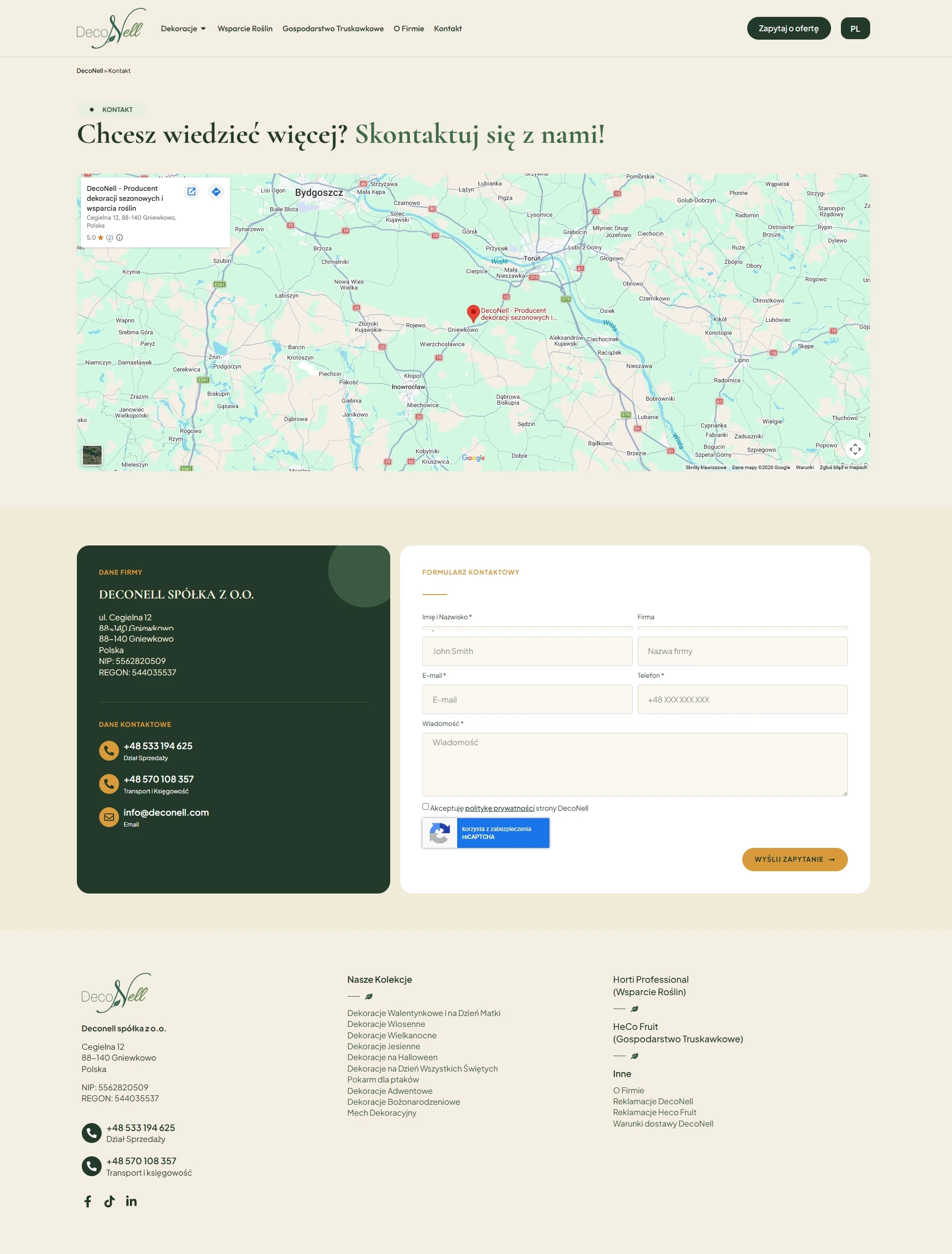Open LinkedIn profile from footer icon
Screen dimensions: 952x1254
click(x=131, y=1201)
